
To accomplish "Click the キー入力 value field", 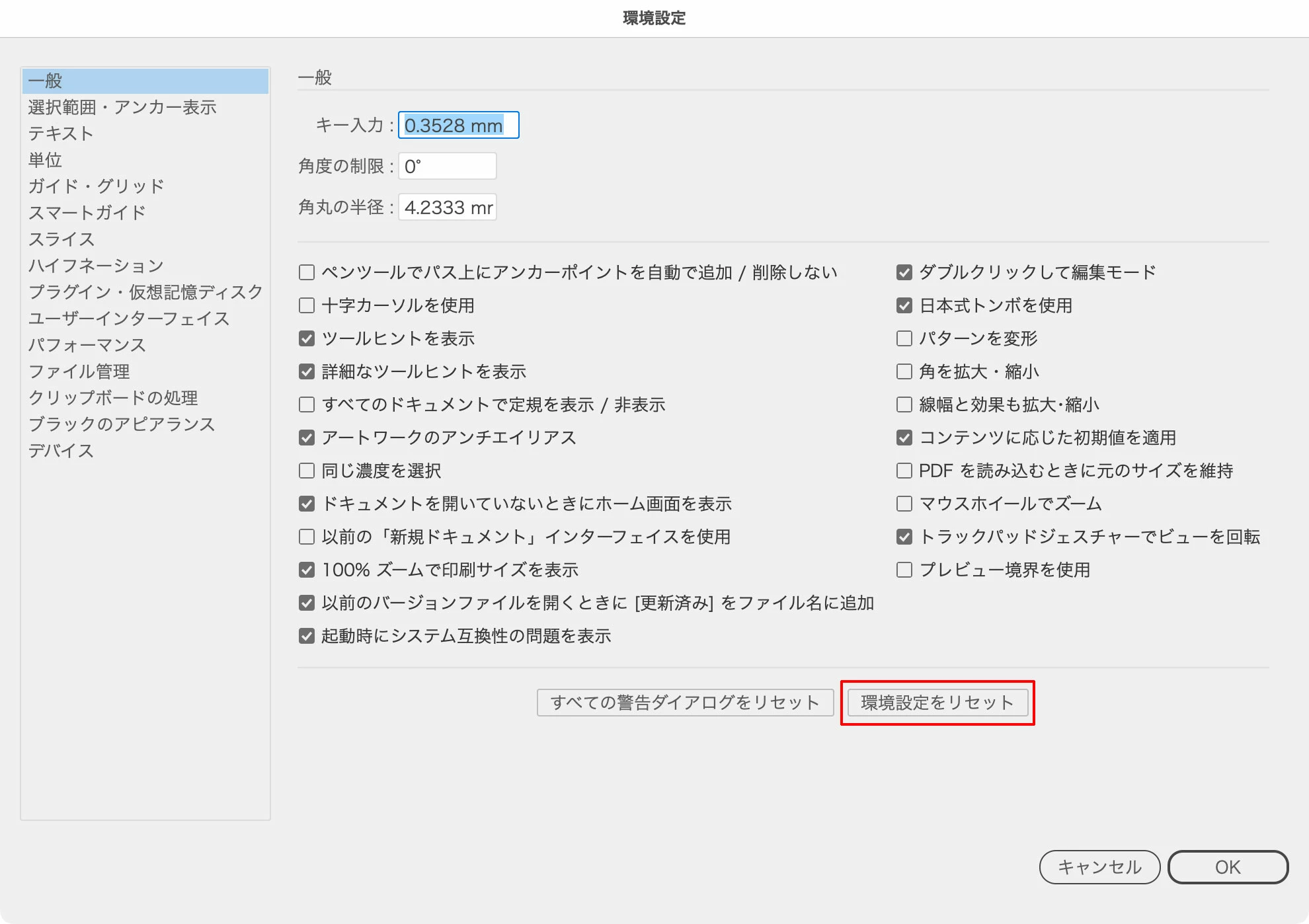I will point(458,126).
